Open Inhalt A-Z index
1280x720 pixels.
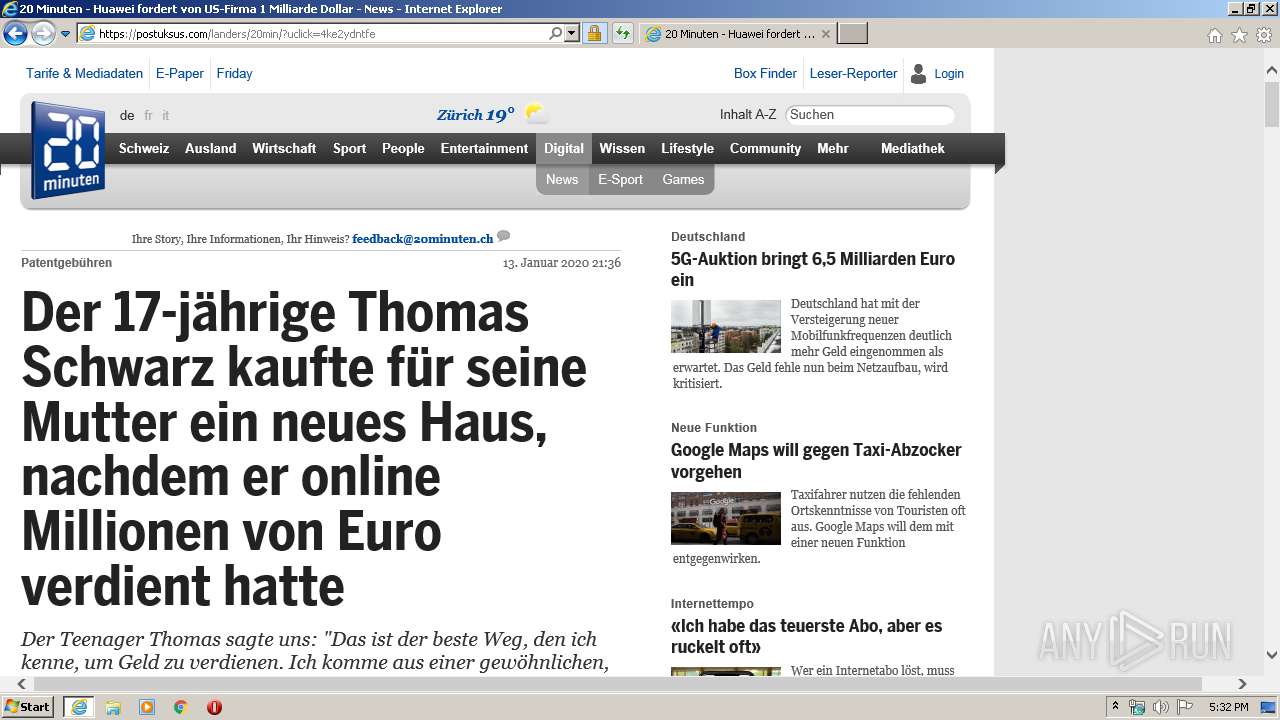(748, 114)
